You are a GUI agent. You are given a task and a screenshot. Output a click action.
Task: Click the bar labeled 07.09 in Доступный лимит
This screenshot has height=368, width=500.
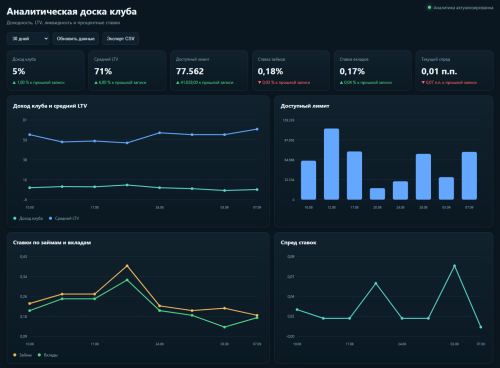click(x=469, y=176)
